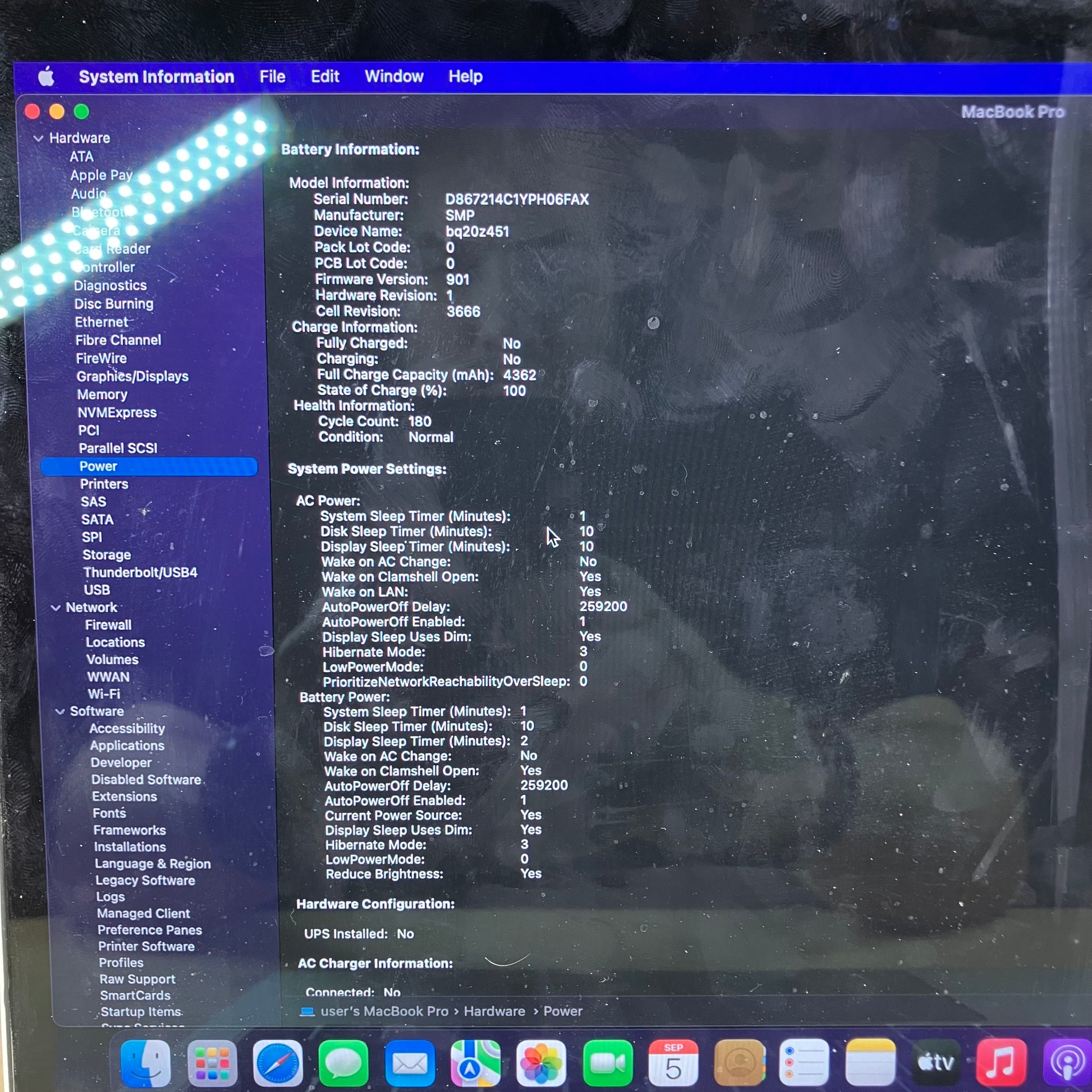Open the Help menu

click(466, 76)
